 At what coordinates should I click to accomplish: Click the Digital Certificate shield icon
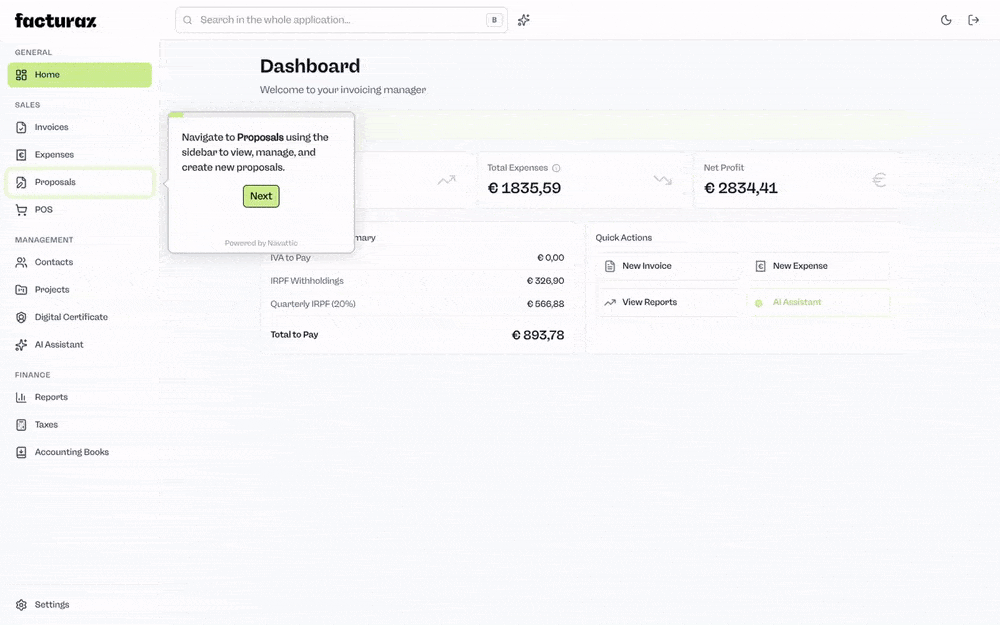point(21,317)
